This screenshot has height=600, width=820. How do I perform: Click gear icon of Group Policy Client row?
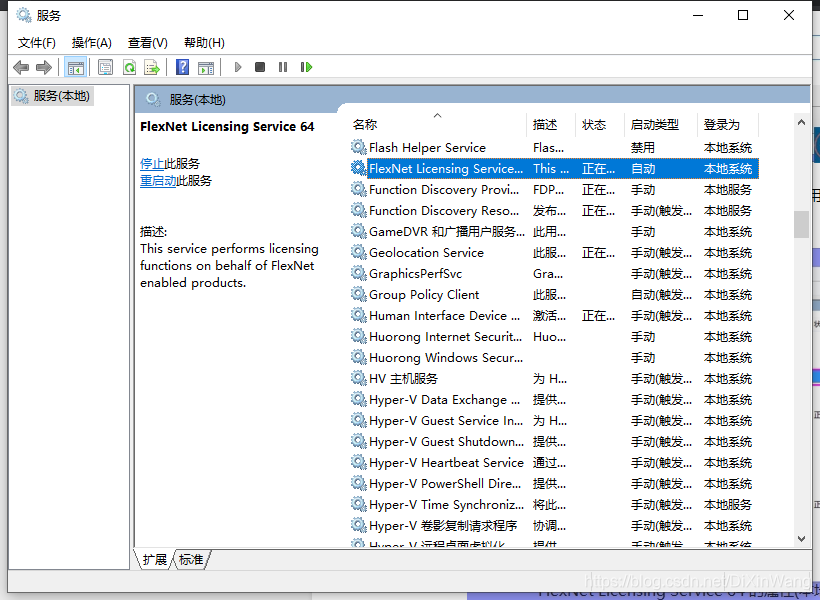click(x=358, y=294)
